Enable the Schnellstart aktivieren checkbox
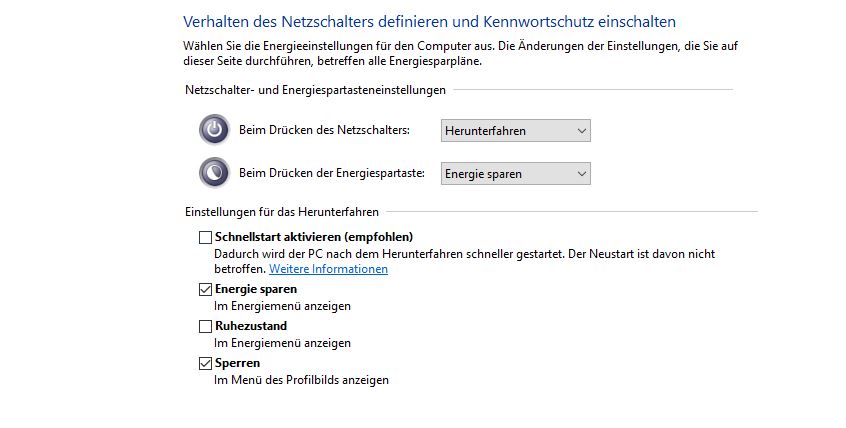Image resolution: width=846 pixels, height=428 pixels. click(x=205, y=237)
